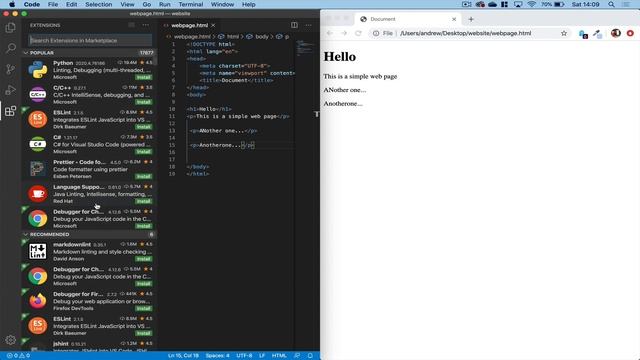Open the Go menu

point(147,4)
